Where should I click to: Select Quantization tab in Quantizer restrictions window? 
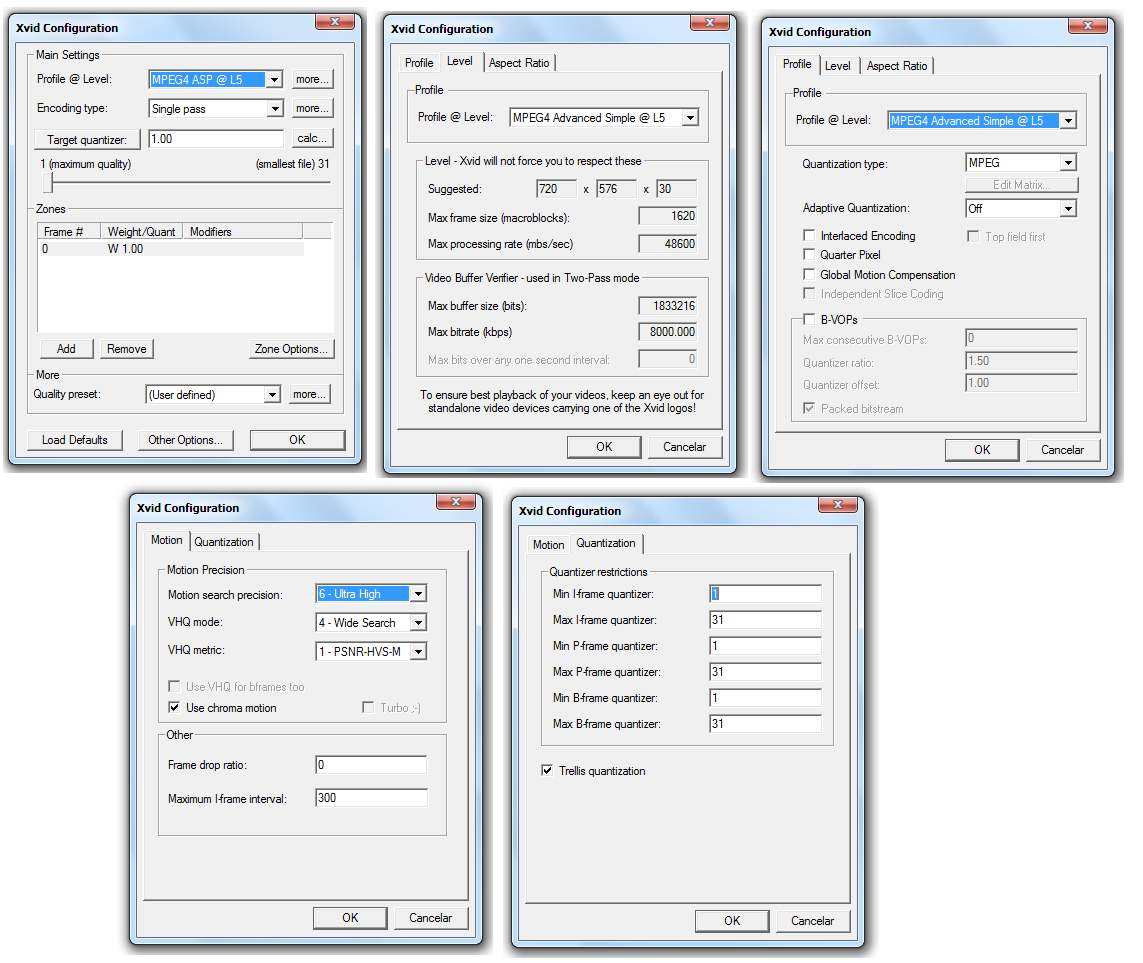[606, 543]
